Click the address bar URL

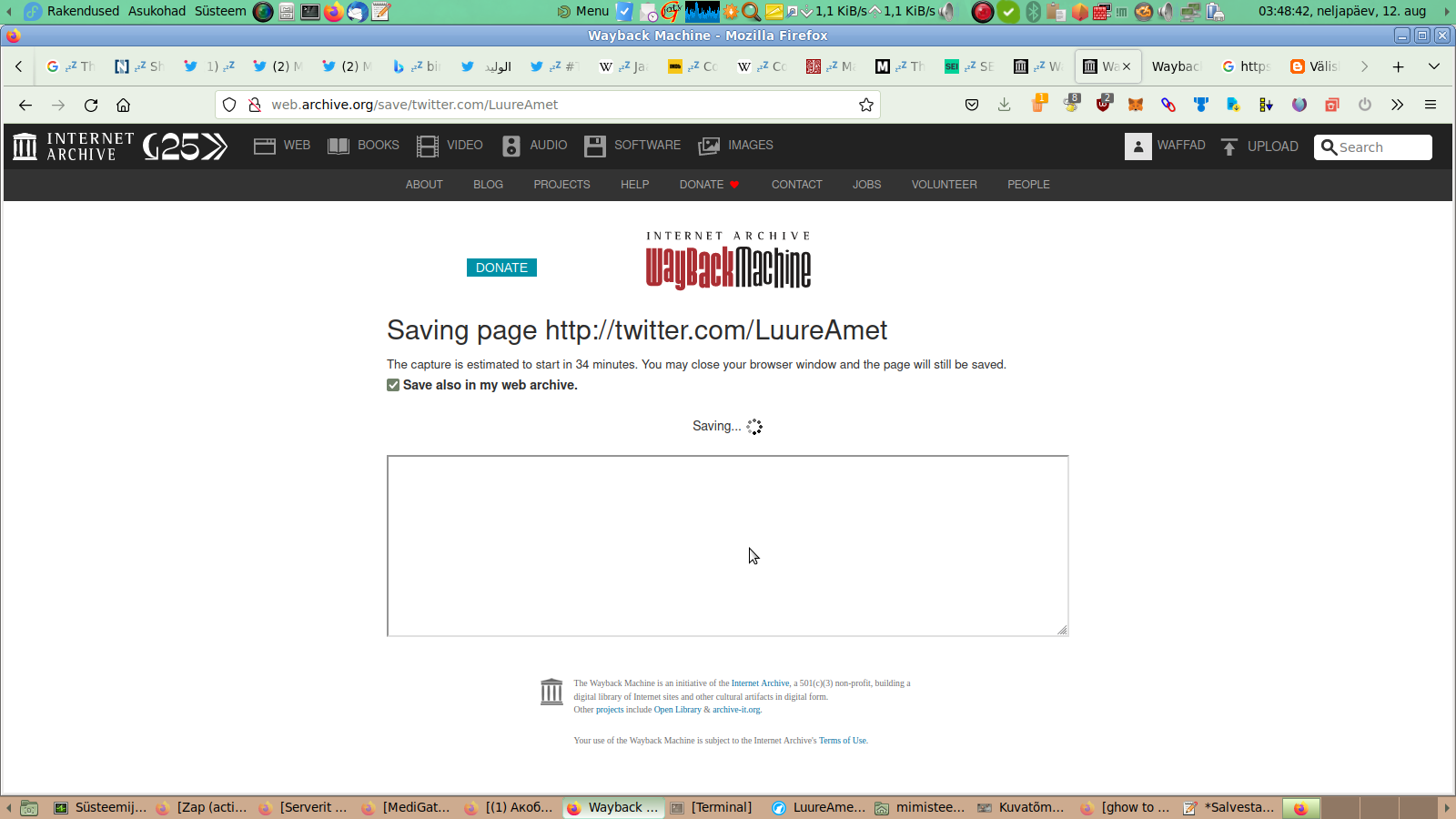click(x=415, y=105)
